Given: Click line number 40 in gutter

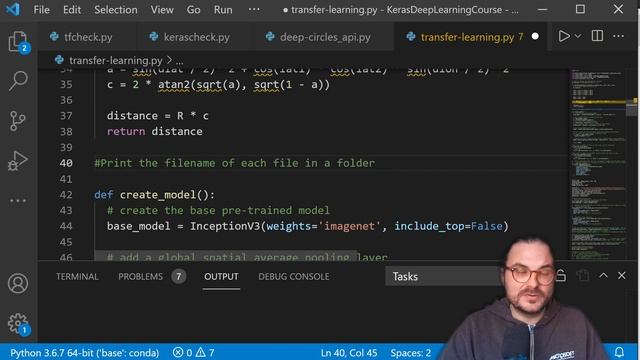Looking at the screenshot, I should click(x=66, y=163).
